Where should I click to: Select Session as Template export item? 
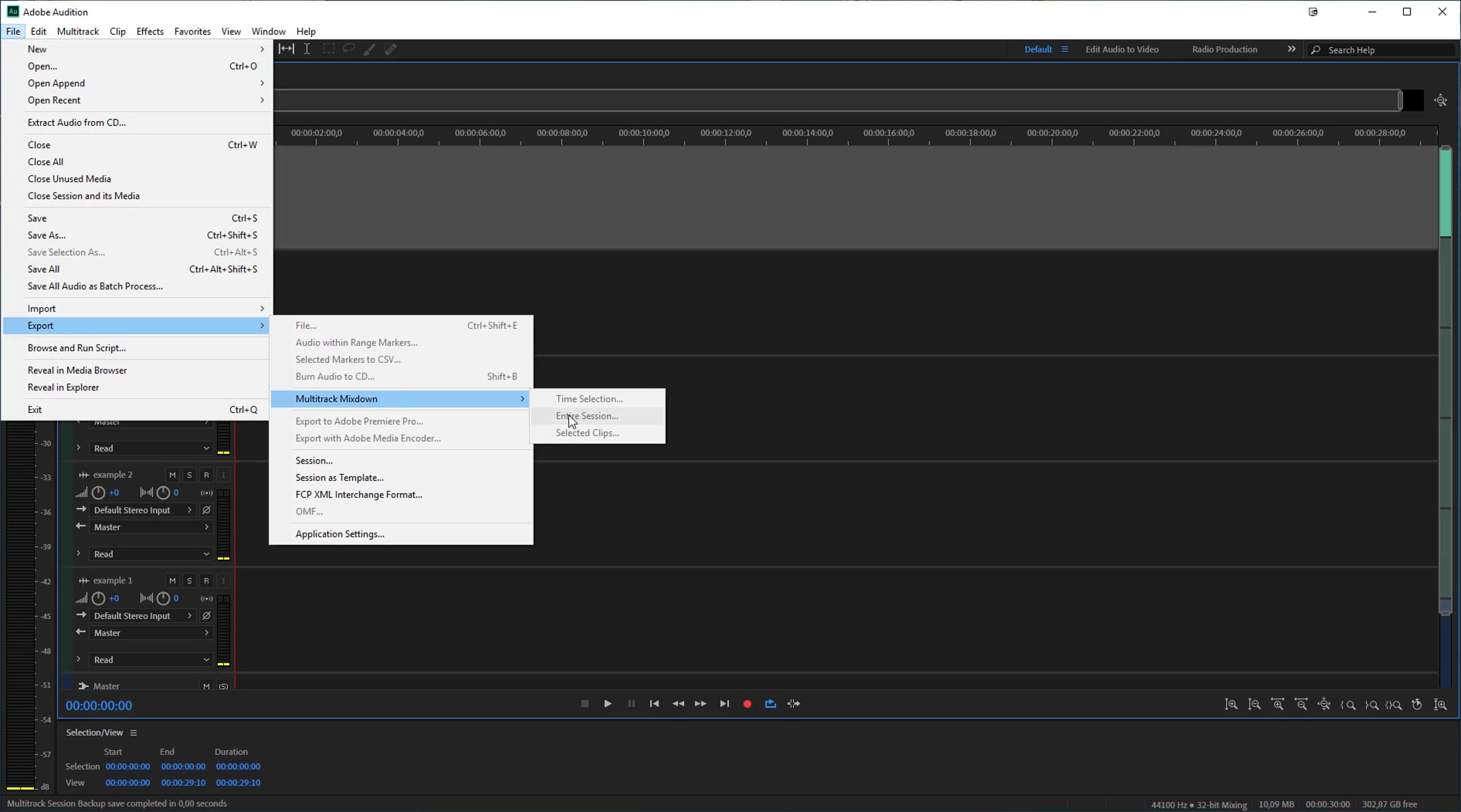pyautogui.click(x=339, y=478)
